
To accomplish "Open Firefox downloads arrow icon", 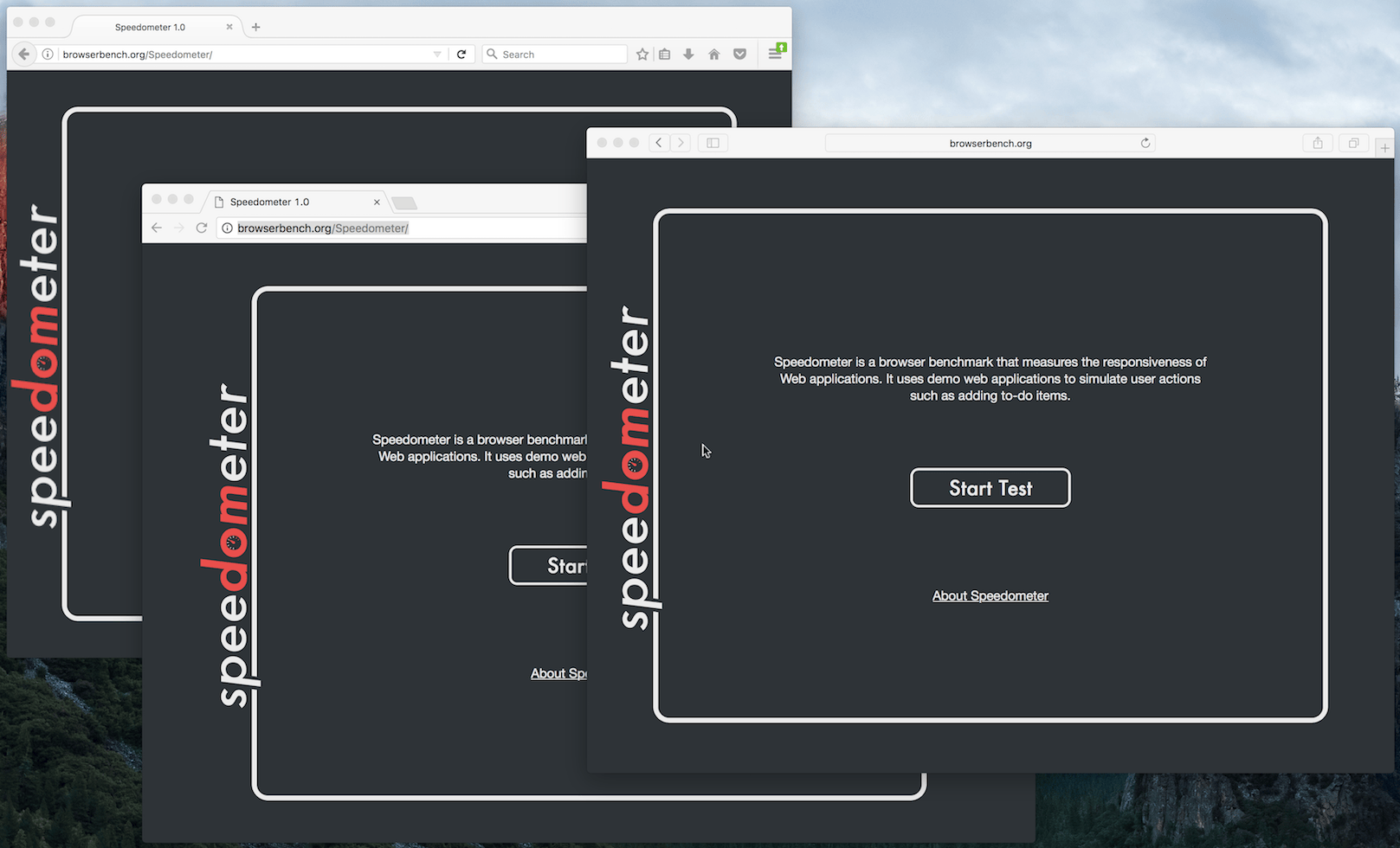I will point(688,55).
